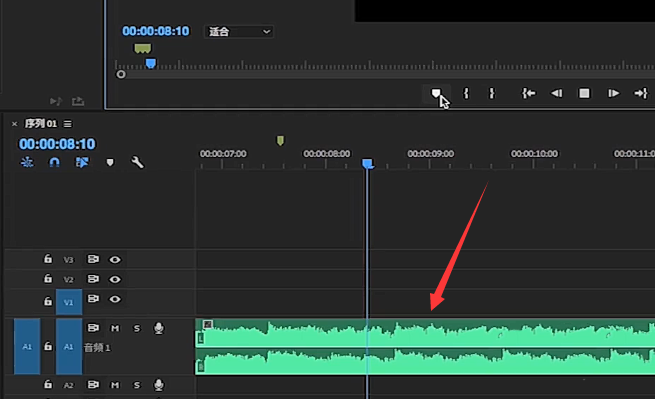655x399 pixels.
Task: Click the program monitor timecode 00:00:08:10
Action: (x=155, y=31)
